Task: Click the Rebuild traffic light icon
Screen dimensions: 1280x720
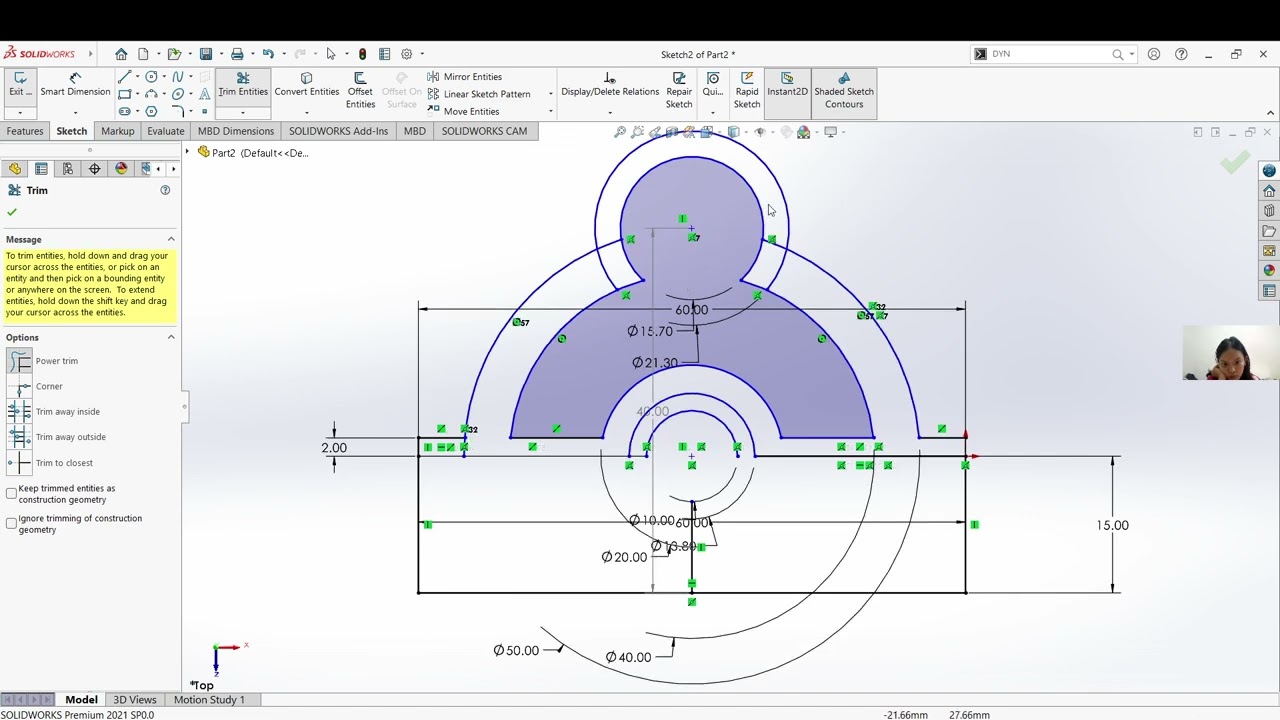Action: pyautogui.click(x=362, y=54)
